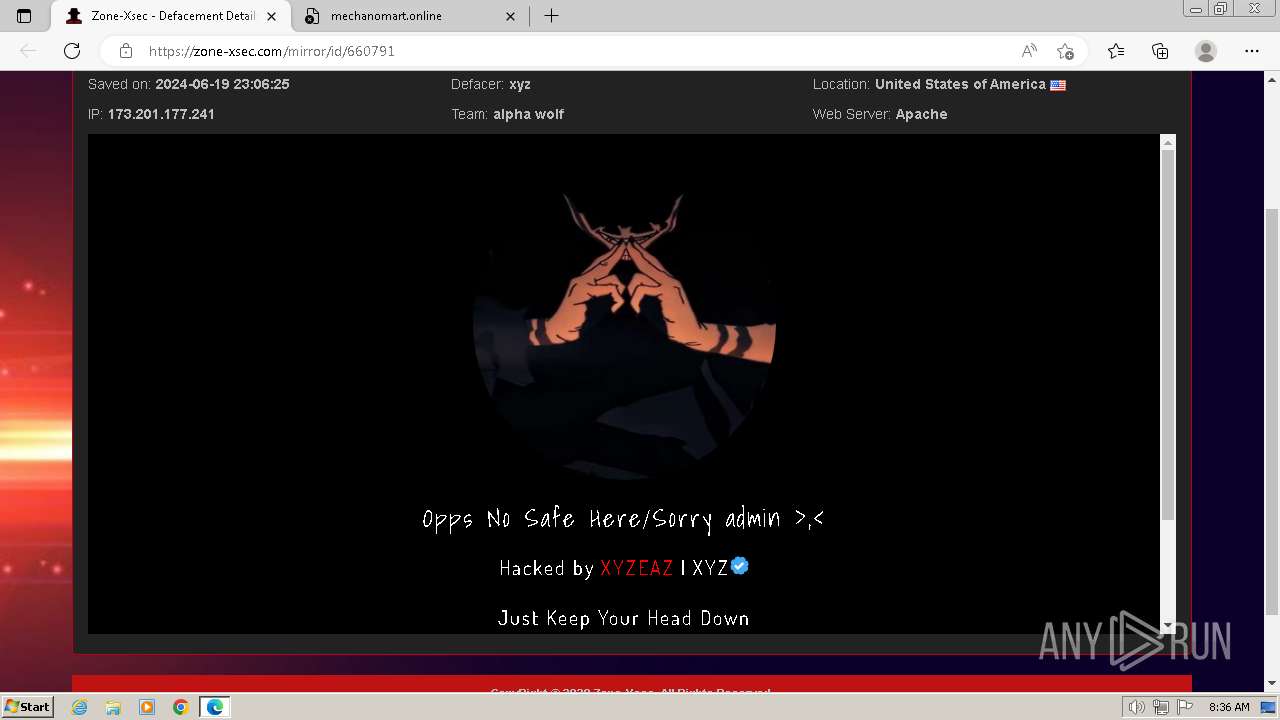The image size is (1280, 720).
Task: Open Action Center flag tray icon
Action: pyautogui.click(x=1185, y=707)
